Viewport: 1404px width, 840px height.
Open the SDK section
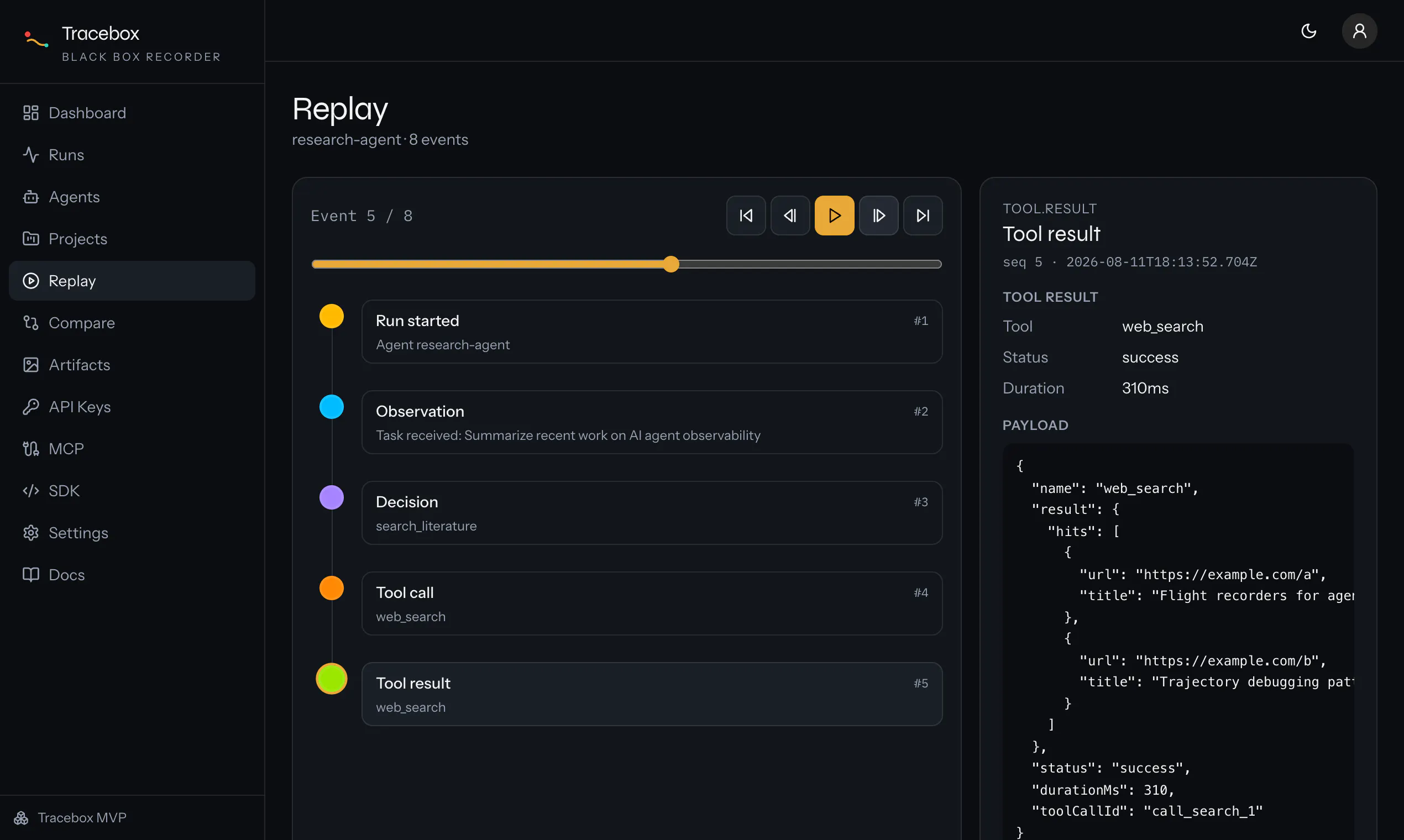[x=132, y=490]
